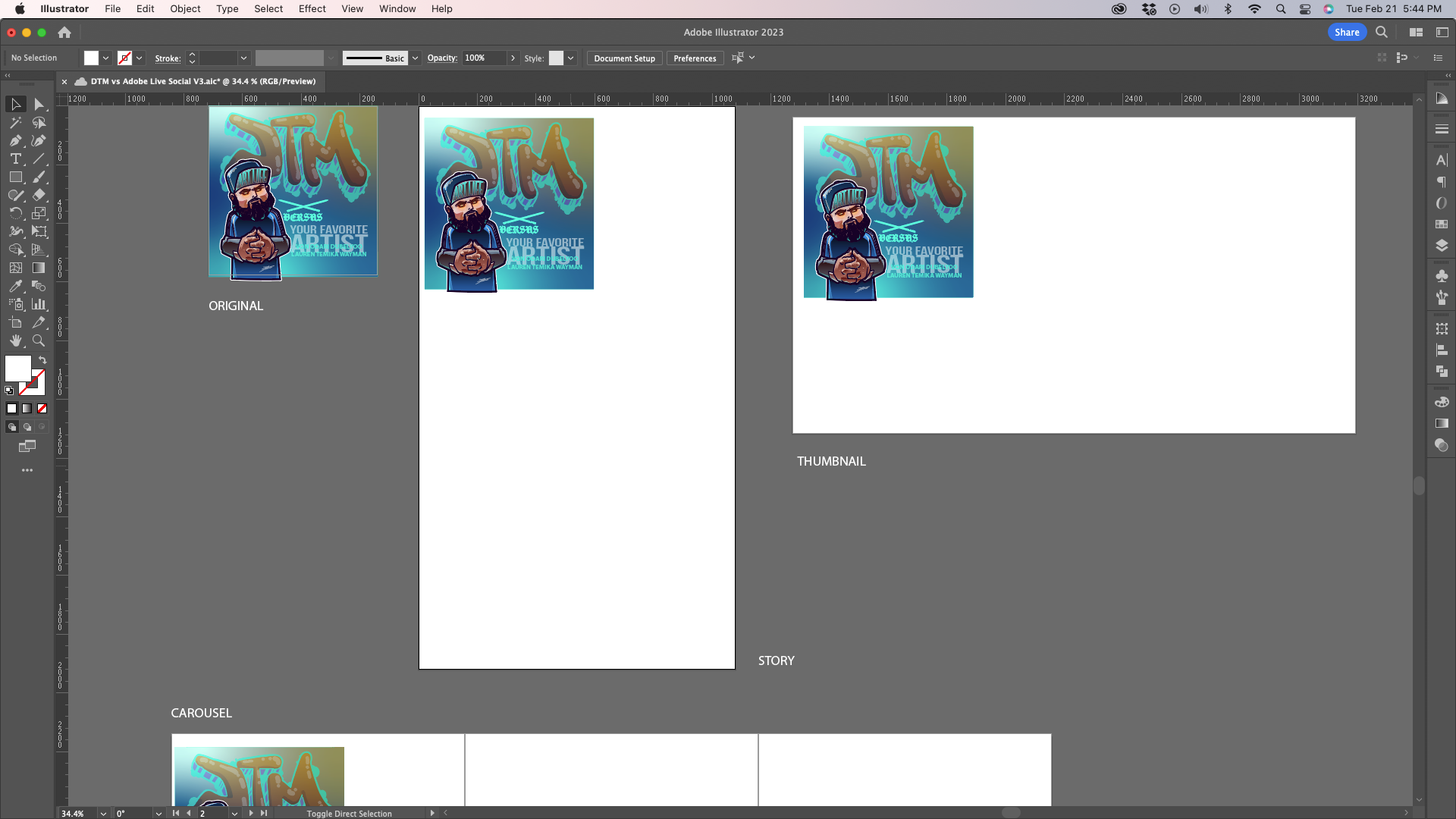Select the Selection tool arrow
The width and height of the screenshot is (1456, 819).
click(x=16, y=104)
